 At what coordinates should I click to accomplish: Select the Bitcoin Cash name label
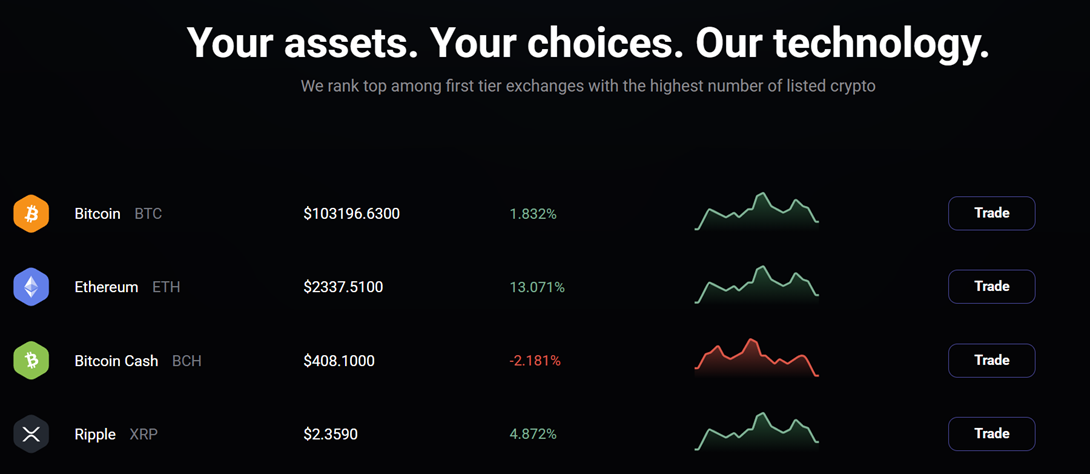tap(116, 361)
